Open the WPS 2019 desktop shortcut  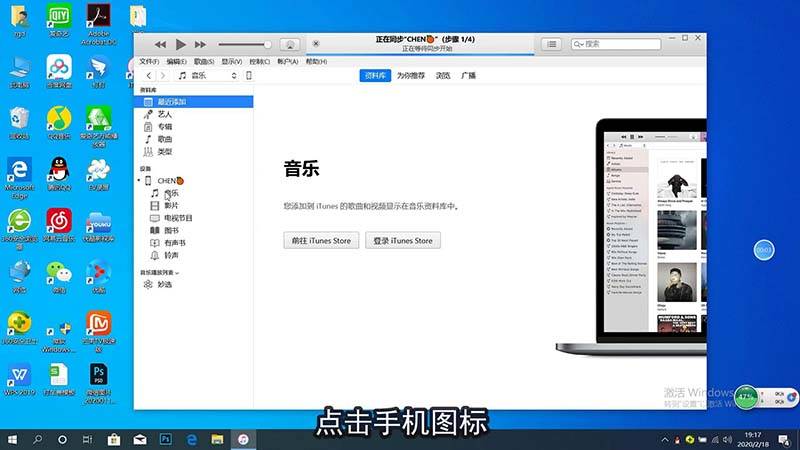click(19, 379)
